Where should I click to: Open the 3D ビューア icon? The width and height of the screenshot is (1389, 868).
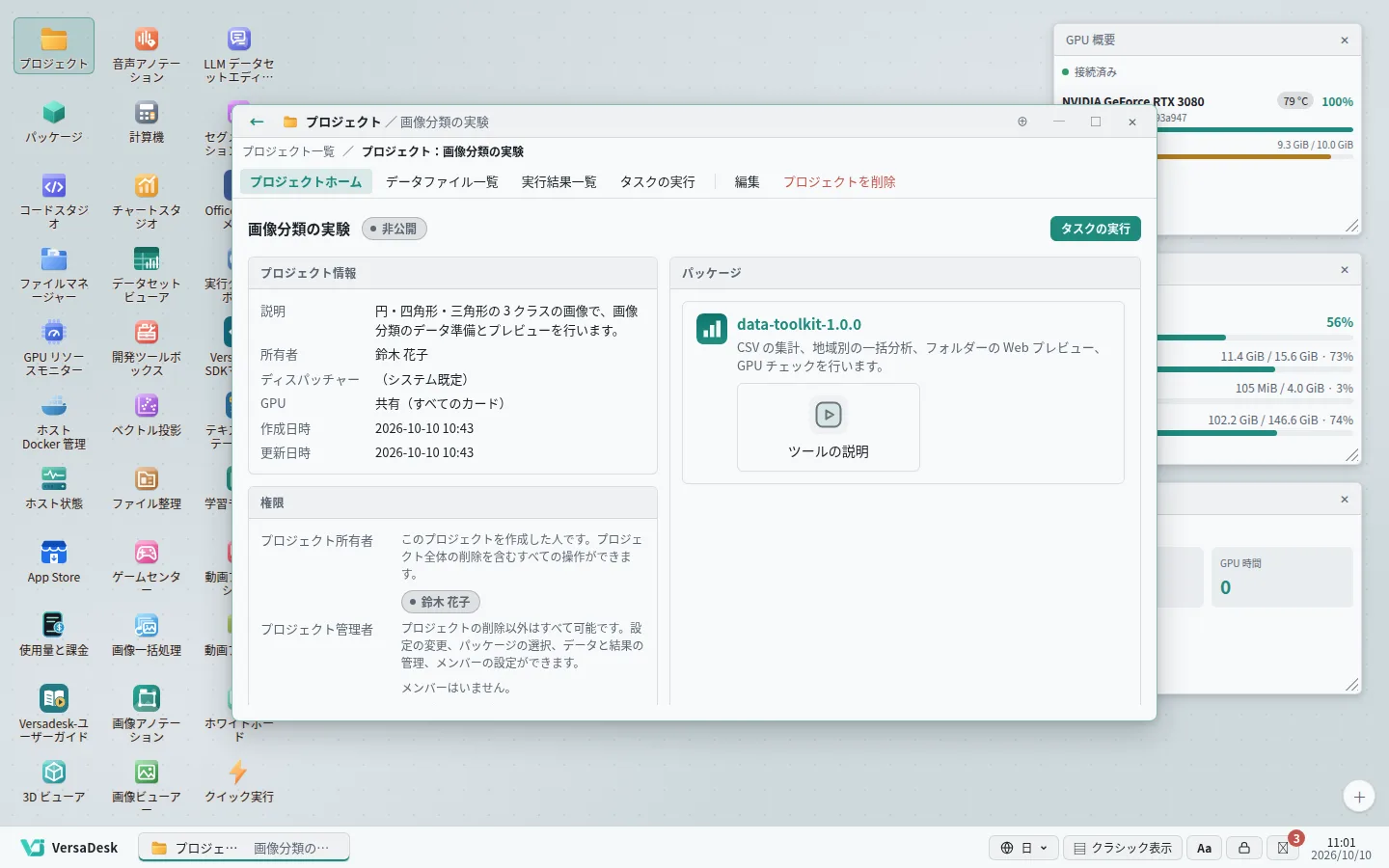pos(54,781)
